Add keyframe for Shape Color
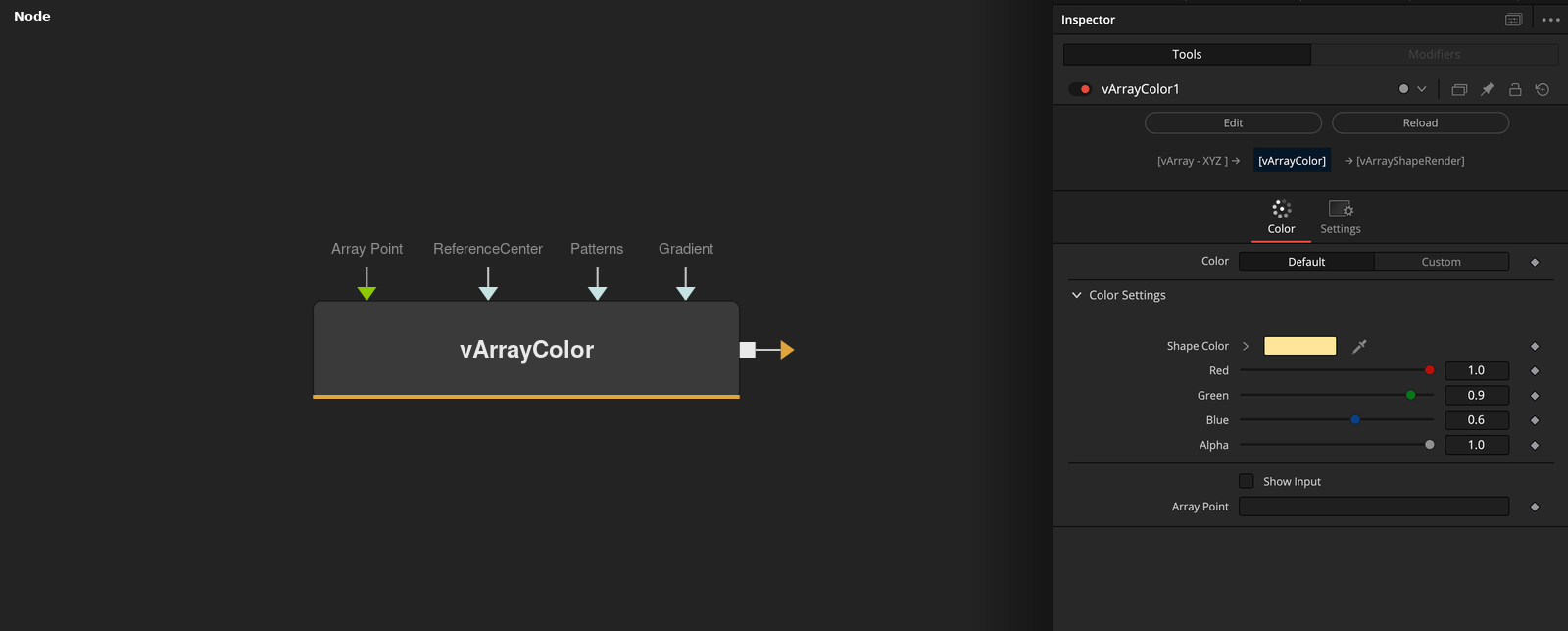The image size is (1568, 631). (x=1535, y=346)
